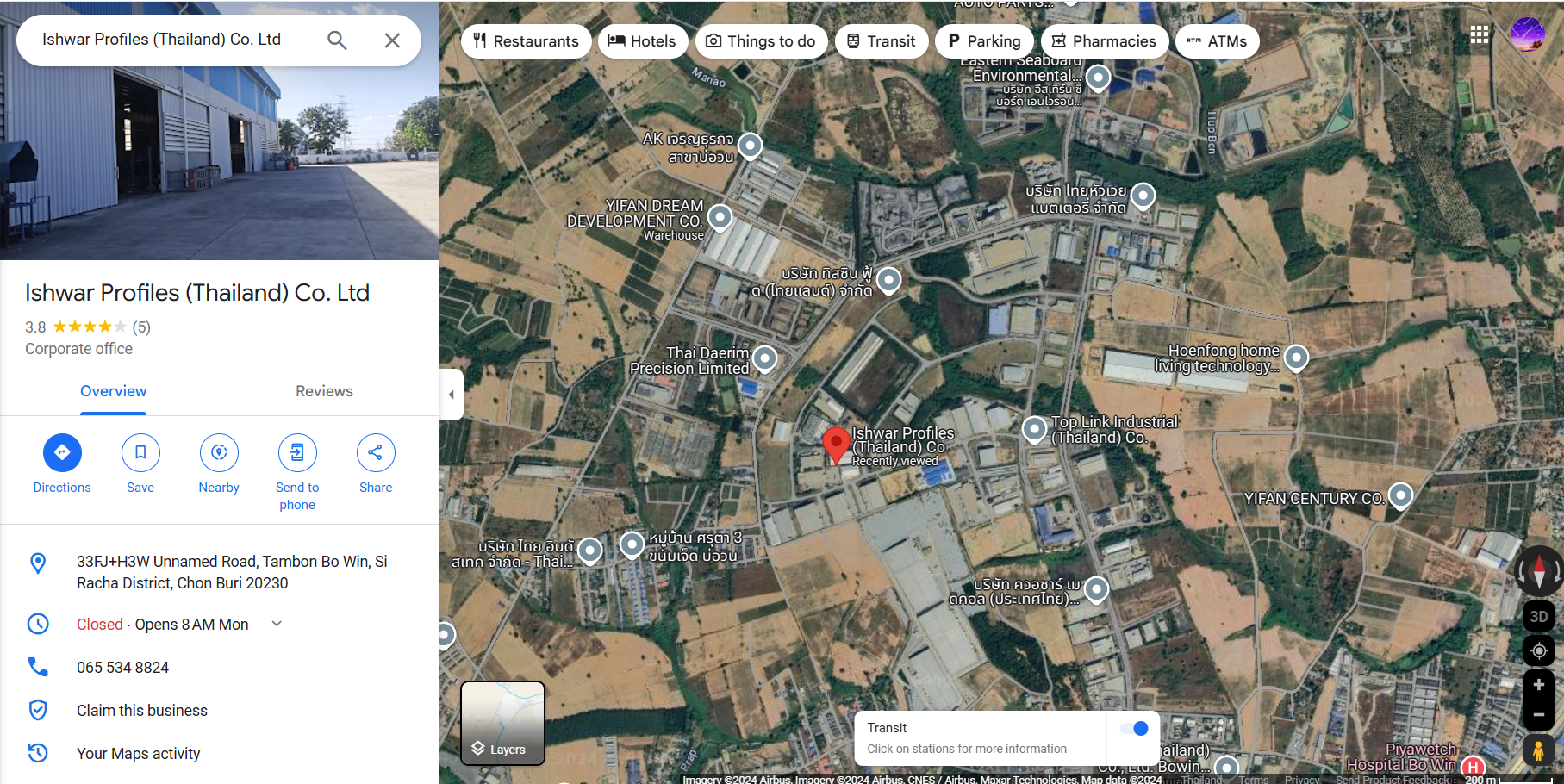Zoom out with the minus button

click(1539, 715)
